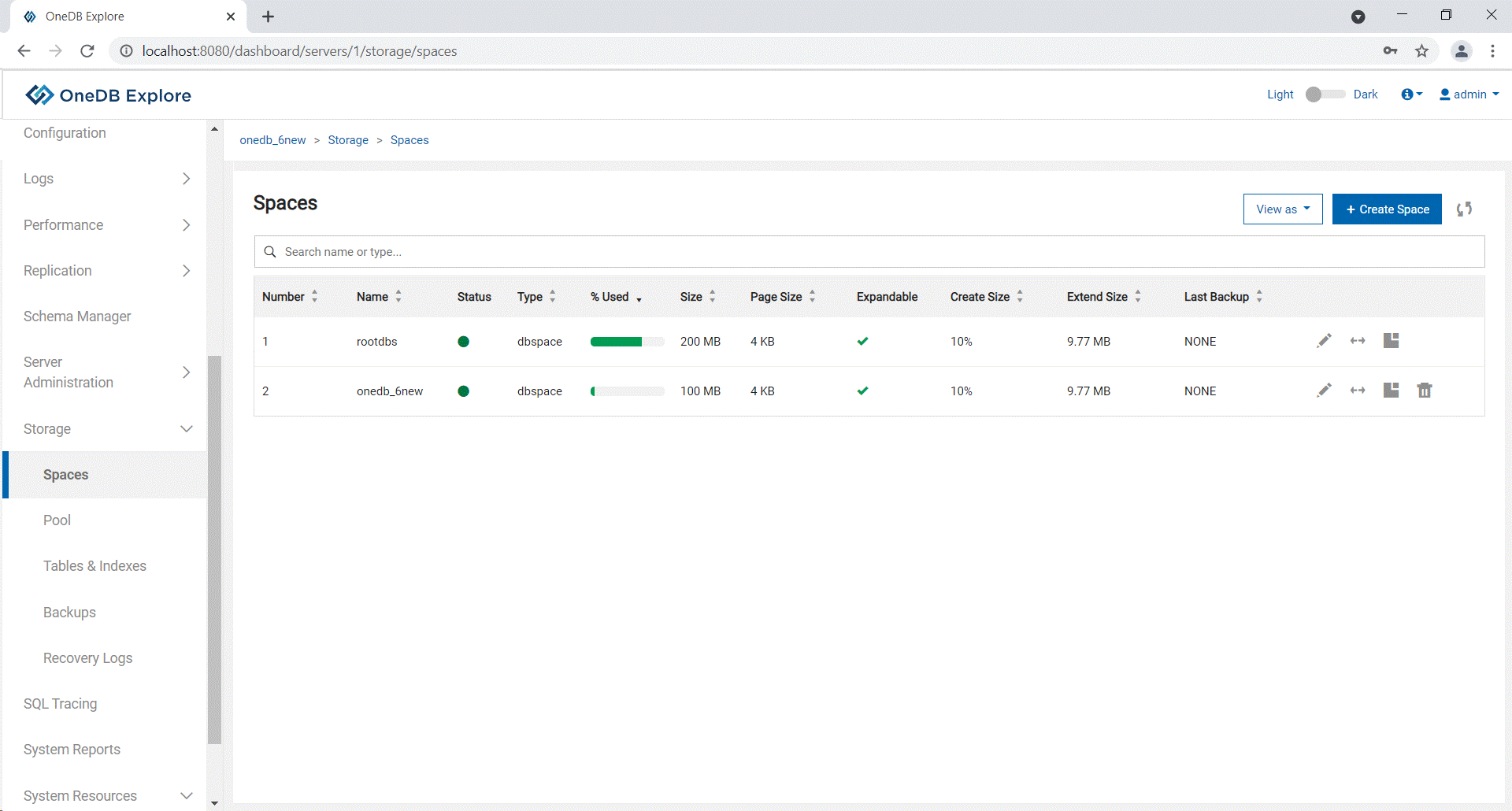This screenshot has height=811, width=1512.
Task: Click the Create Space button
Action: [1387, 209]
